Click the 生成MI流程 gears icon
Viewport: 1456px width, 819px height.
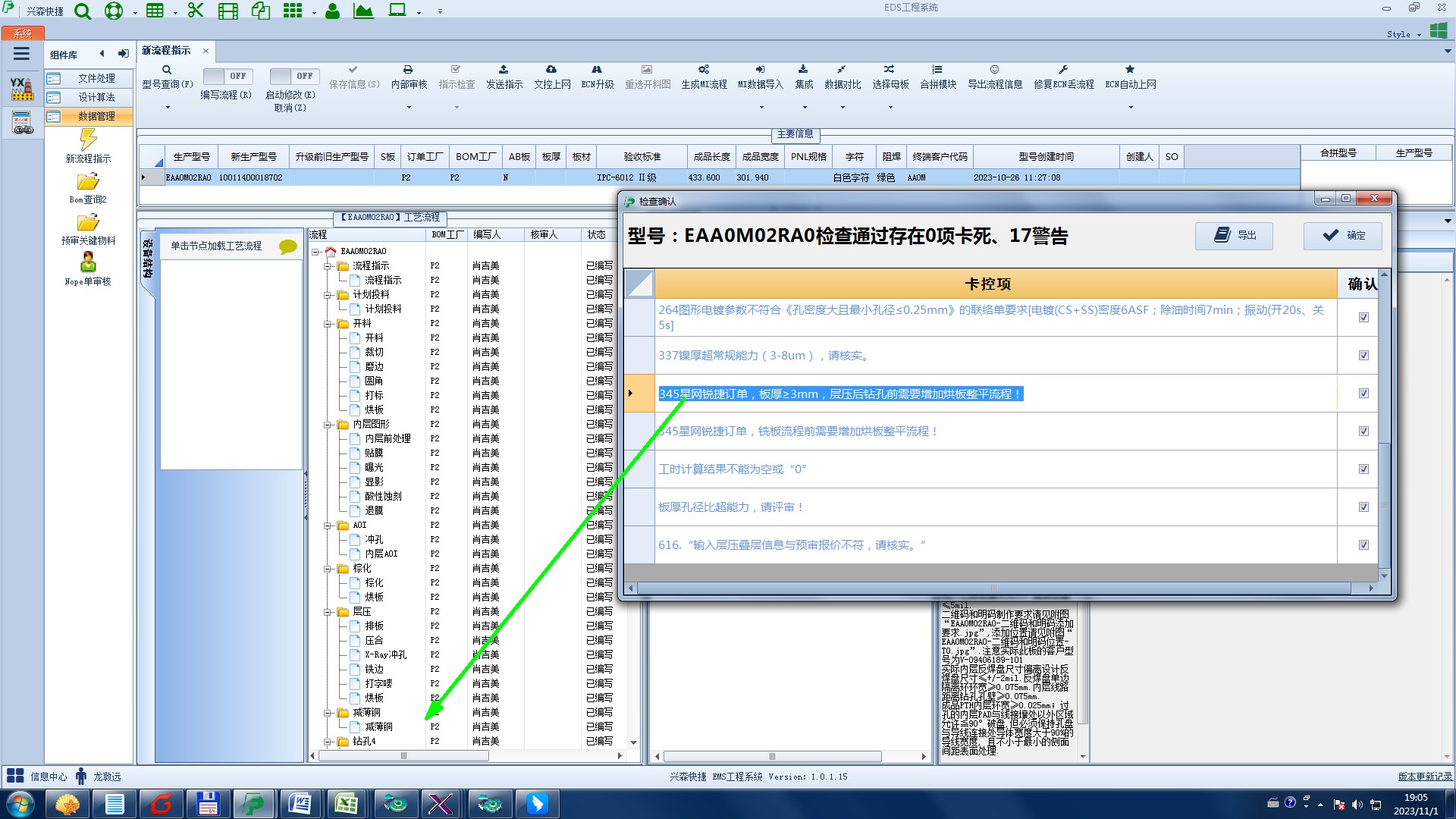(704, 70)
